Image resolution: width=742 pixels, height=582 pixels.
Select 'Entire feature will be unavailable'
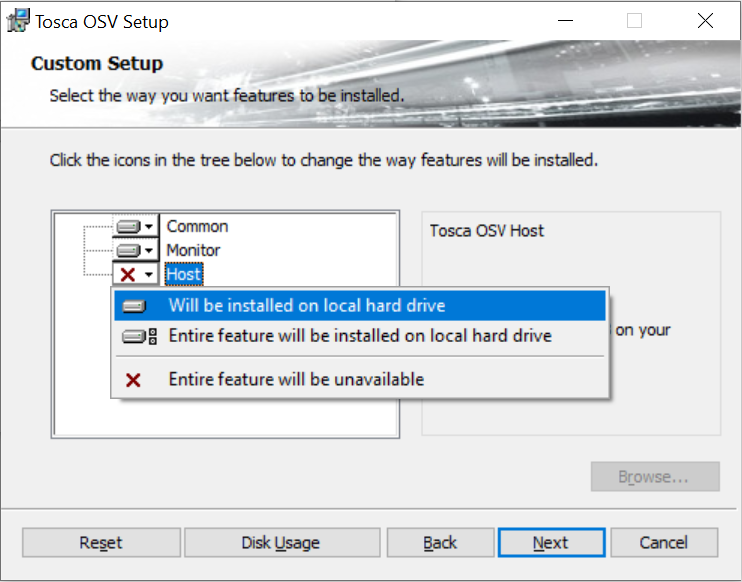click(296, 380)
